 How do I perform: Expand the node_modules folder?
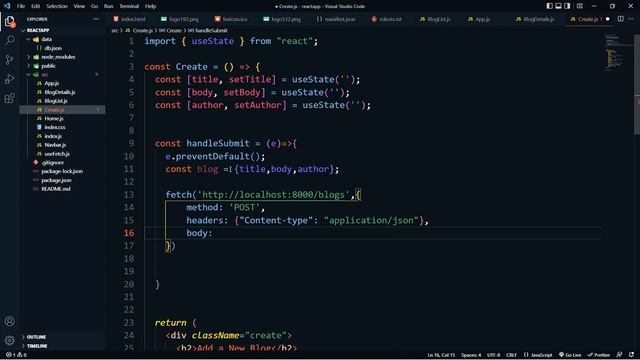(58, 57)
